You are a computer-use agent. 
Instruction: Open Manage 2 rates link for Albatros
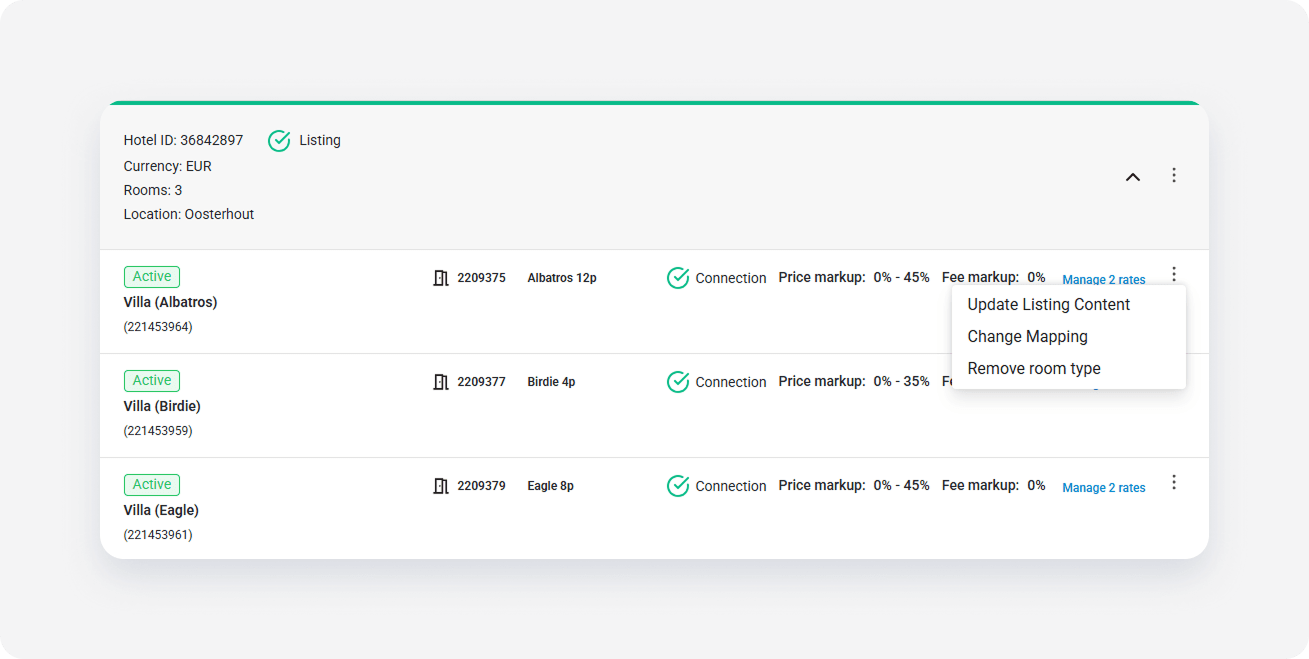coord(1104,280)
